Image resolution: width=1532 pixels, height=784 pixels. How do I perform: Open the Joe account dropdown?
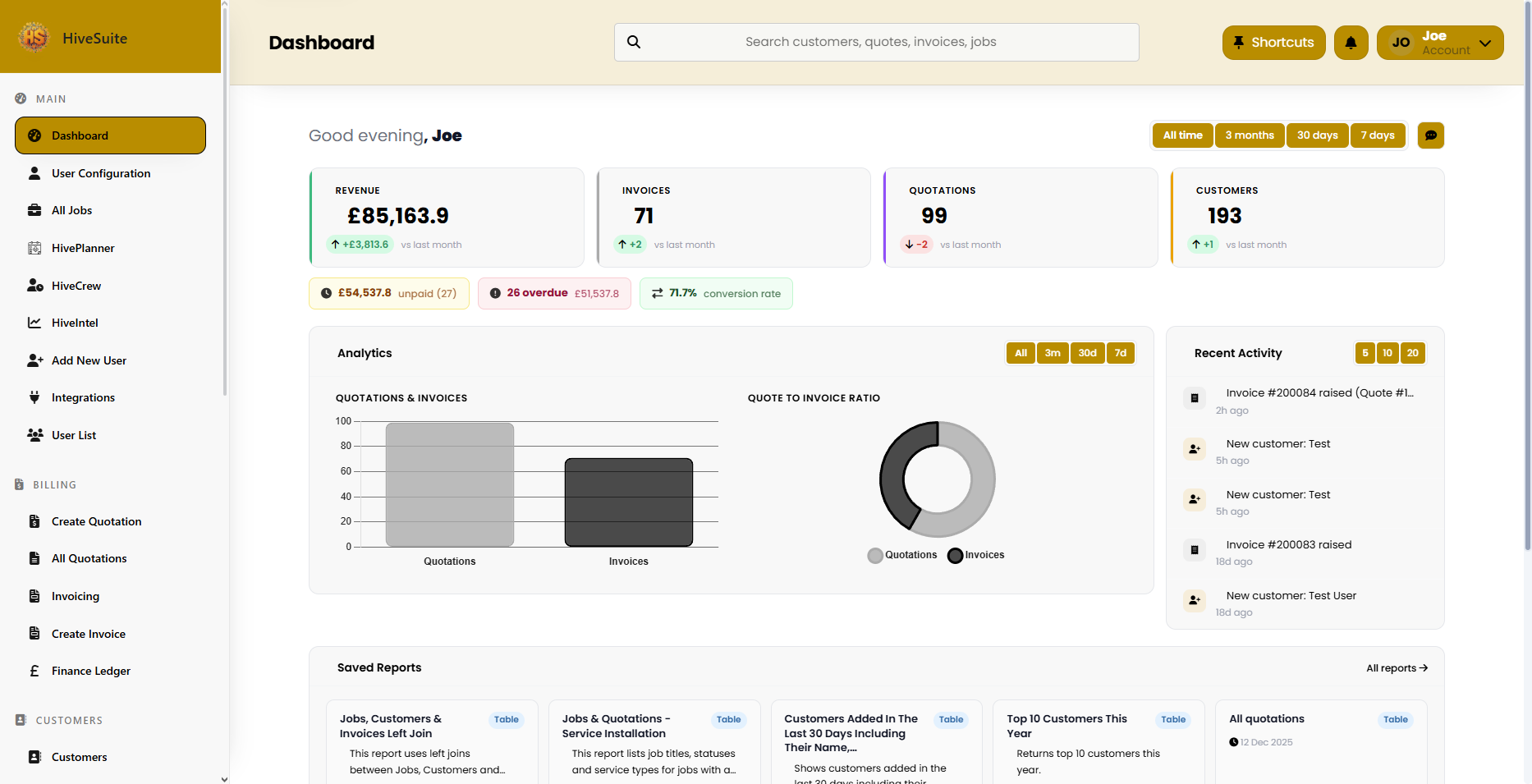click(1440, 42)
